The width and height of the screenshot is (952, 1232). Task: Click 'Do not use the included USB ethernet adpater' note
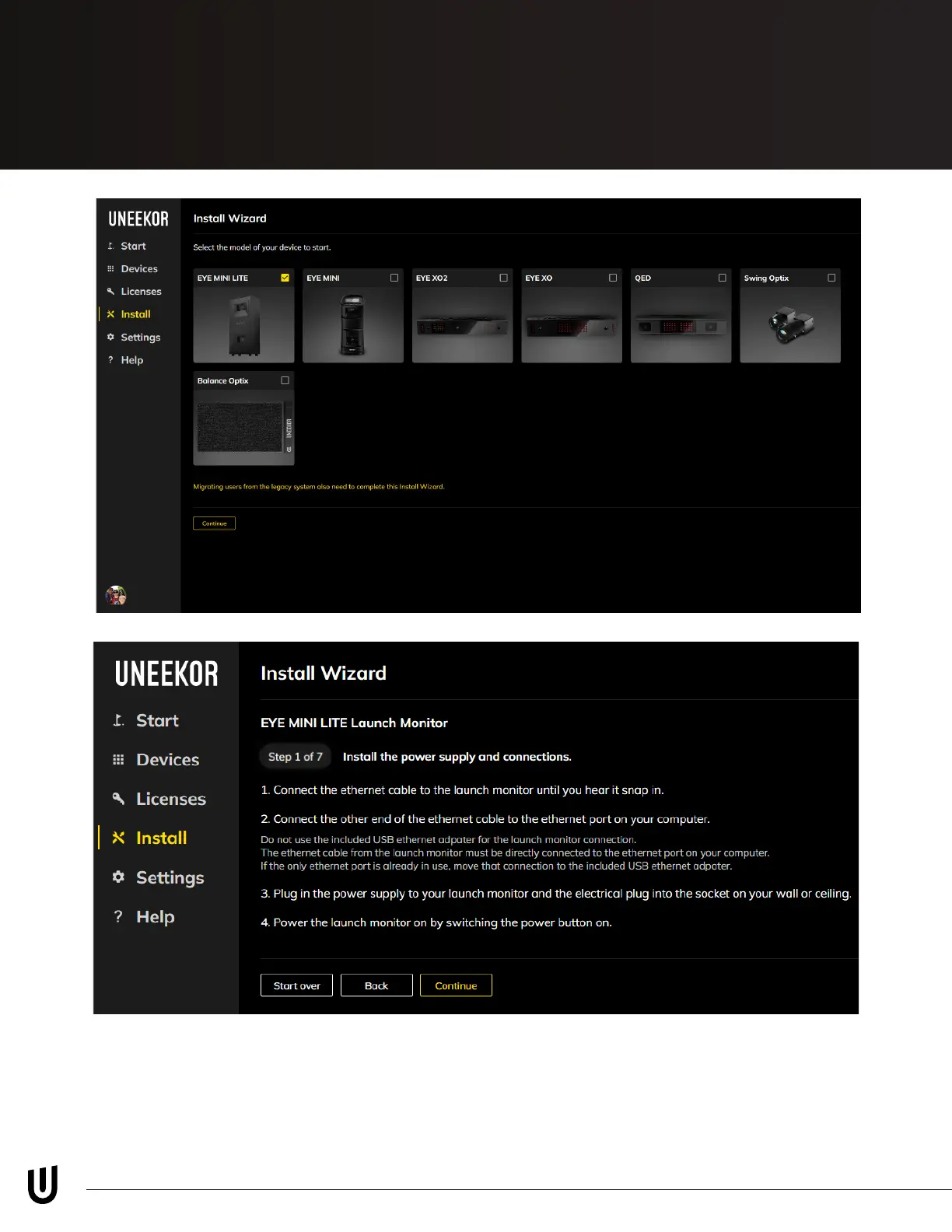(x=448, y=840)
